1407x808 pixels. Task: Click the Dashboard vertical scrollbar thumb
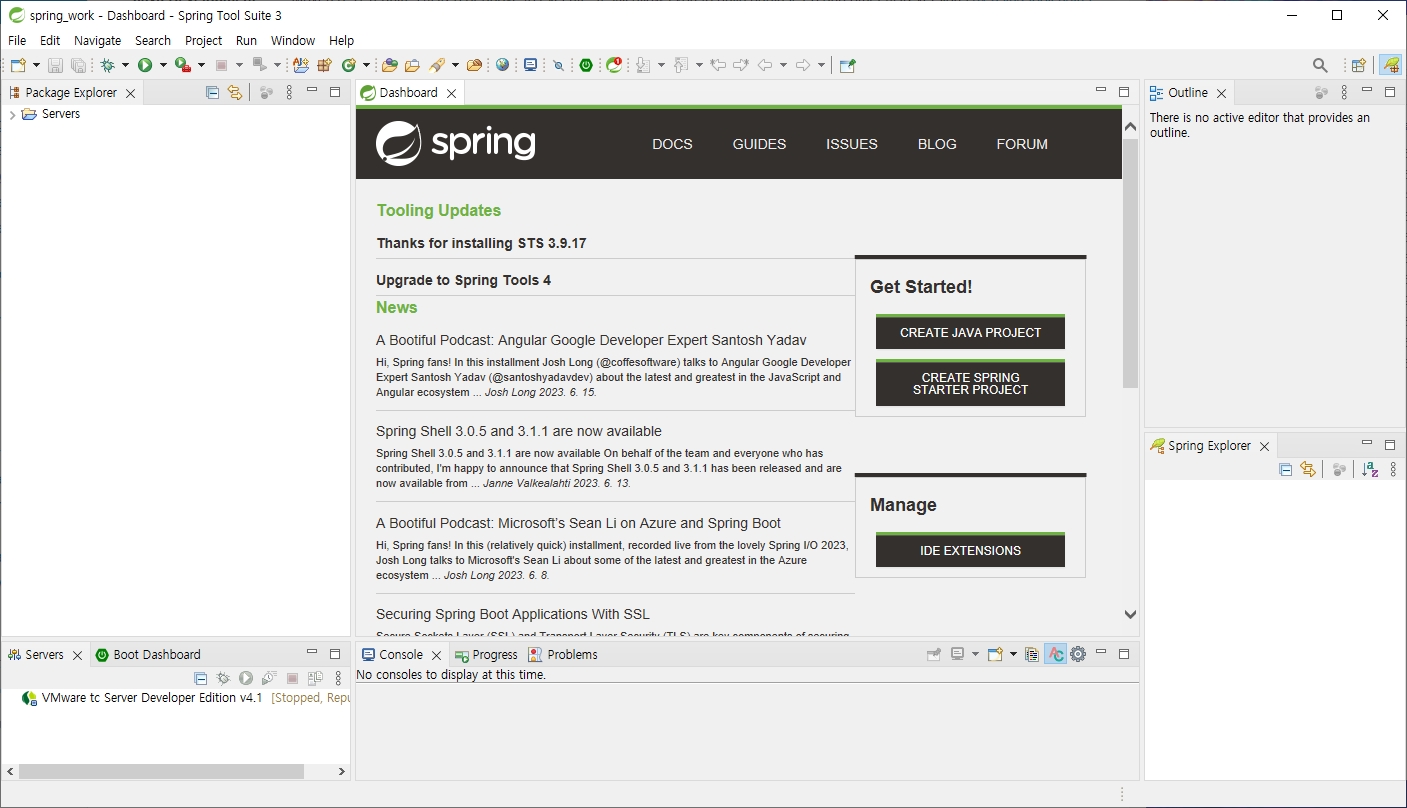[x=1130, y=262]
